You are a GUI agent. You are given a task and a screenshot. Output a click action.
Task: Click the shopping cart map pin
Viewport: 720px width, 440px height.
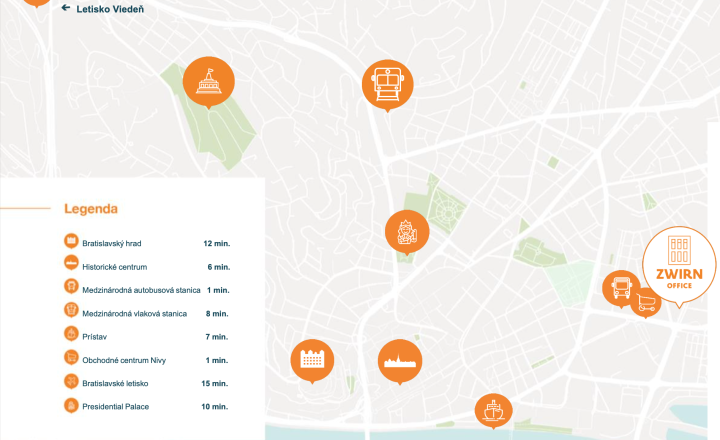[x=646, y=302]
